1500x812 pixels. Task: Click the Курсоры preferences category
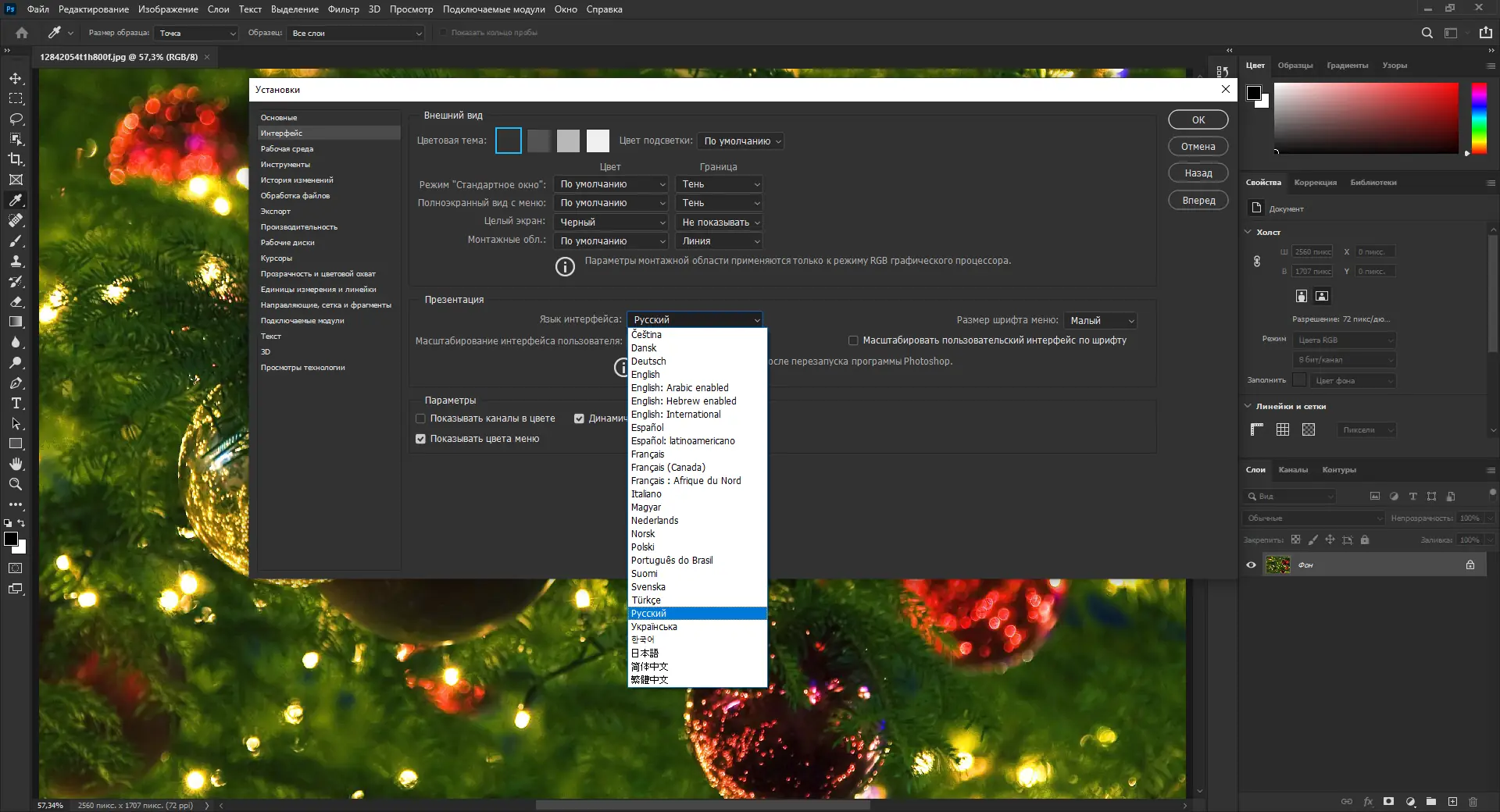click(329, 258)
